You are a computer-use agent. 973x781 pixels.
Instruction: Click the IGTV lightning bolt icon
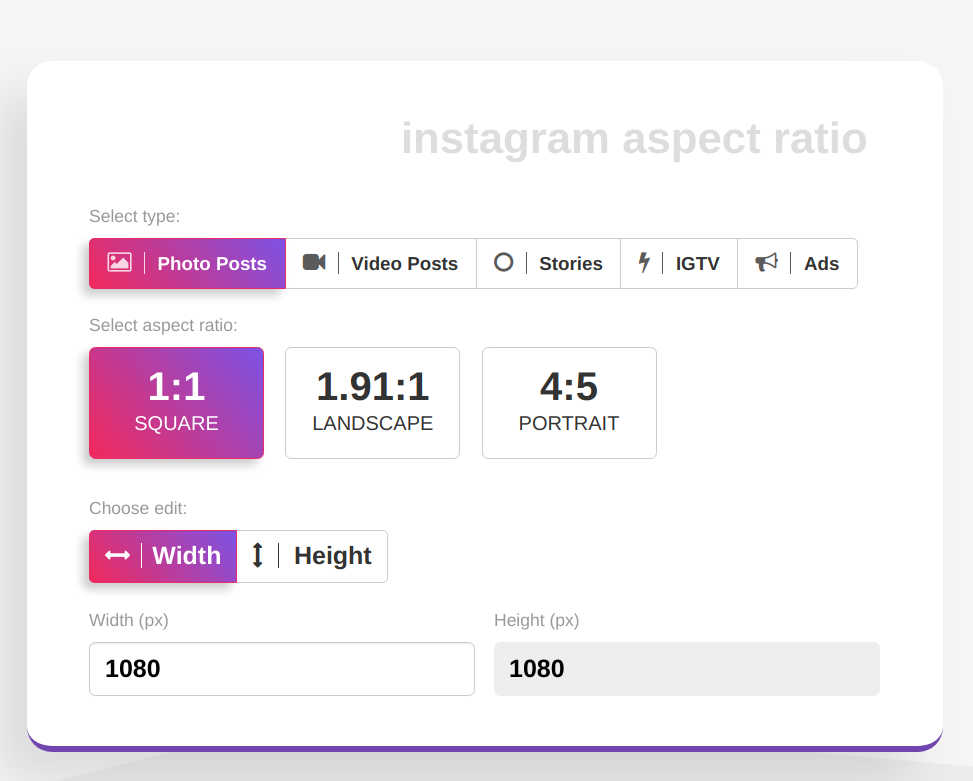coord(645,262)
